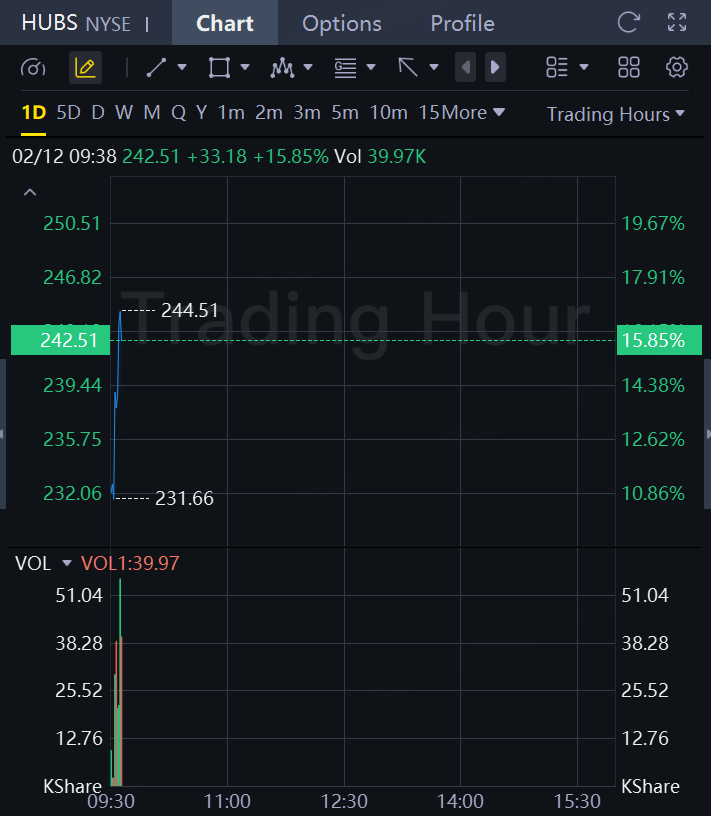Toggle the yellow pencil drawing mode
The height and width of the screenshot is (816, 711).
[85, 68]
